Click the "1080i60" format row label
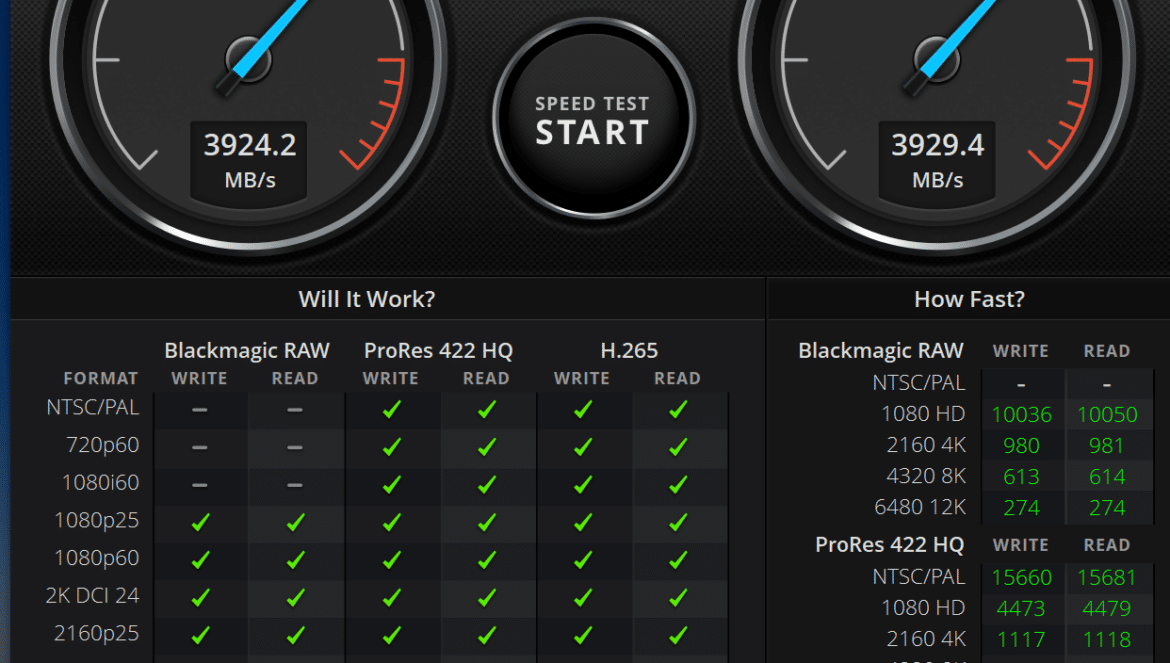Viewport: 1170px width, 663px height. tap(101, 483)
